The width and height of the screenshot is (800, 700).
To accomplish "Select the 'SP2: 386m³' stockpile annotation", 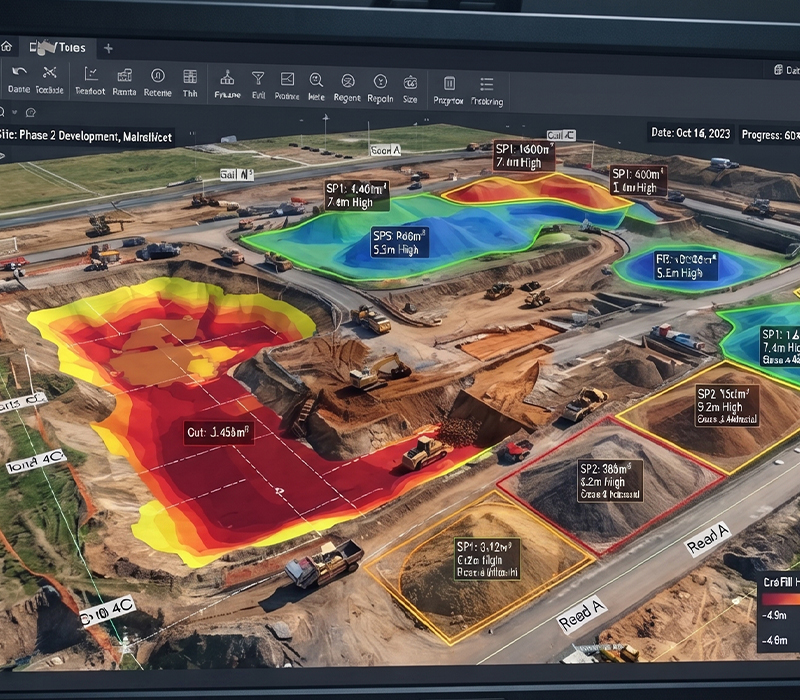I will pos(610,481).
